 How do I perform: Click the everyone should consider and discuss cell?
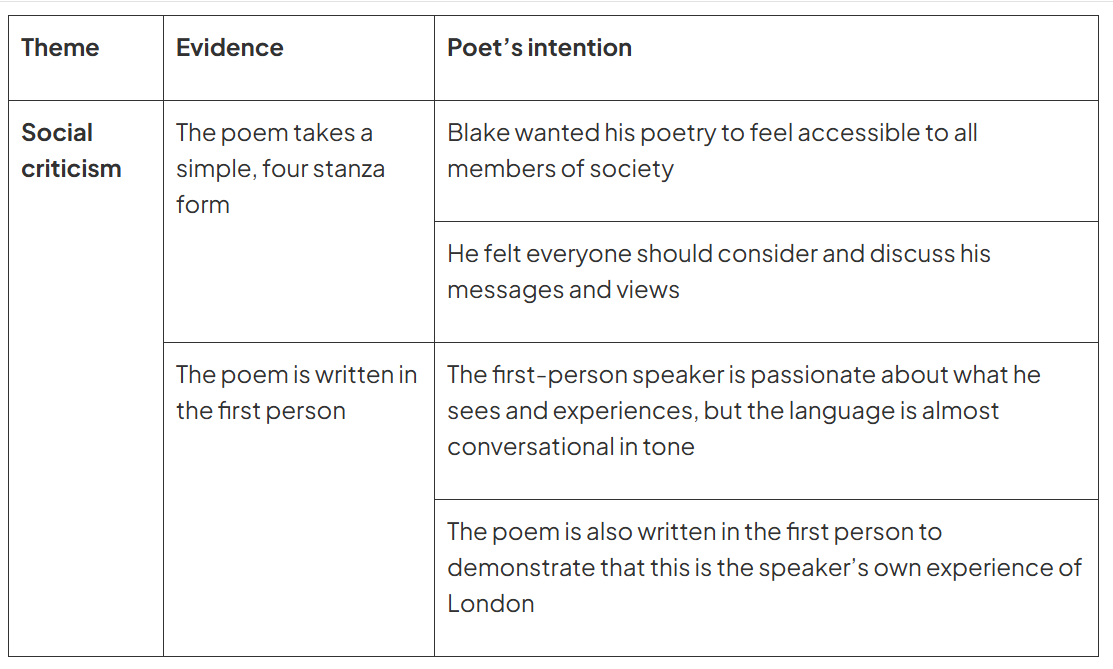tap(767, 282)
